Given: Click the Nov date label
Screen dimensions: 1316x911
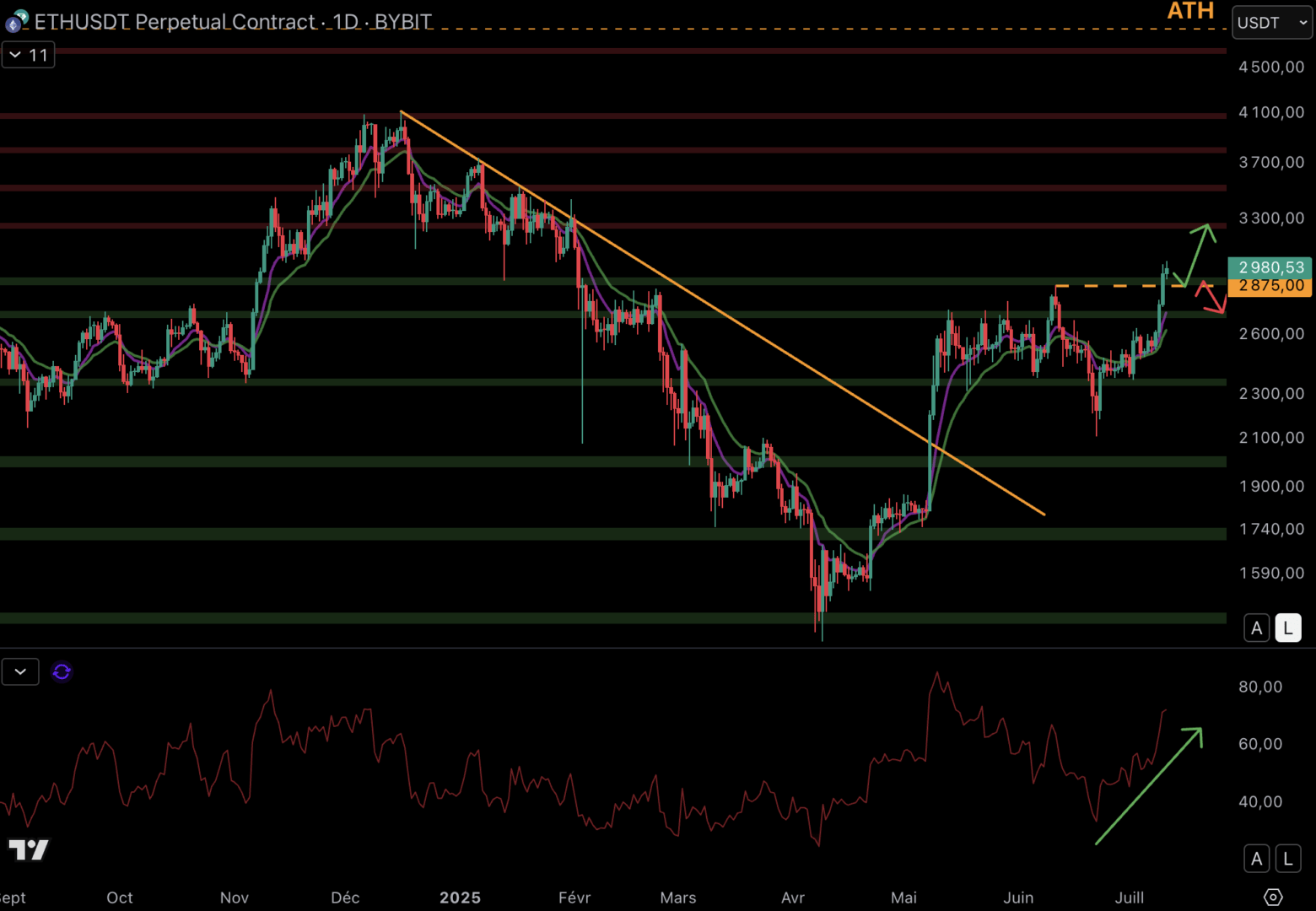Looking at the screenshot, I should click(x=235, y=898).
